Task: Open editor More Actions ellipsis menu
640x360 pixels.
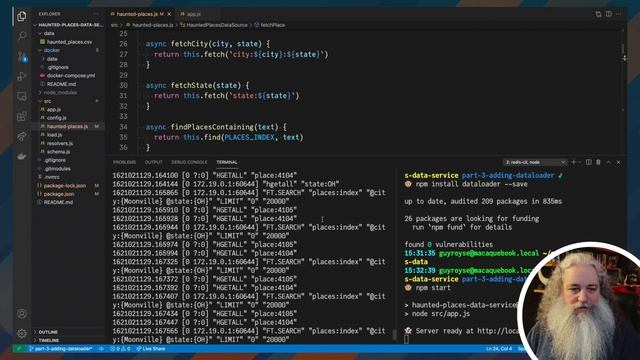Action: (x=619, y=14)
